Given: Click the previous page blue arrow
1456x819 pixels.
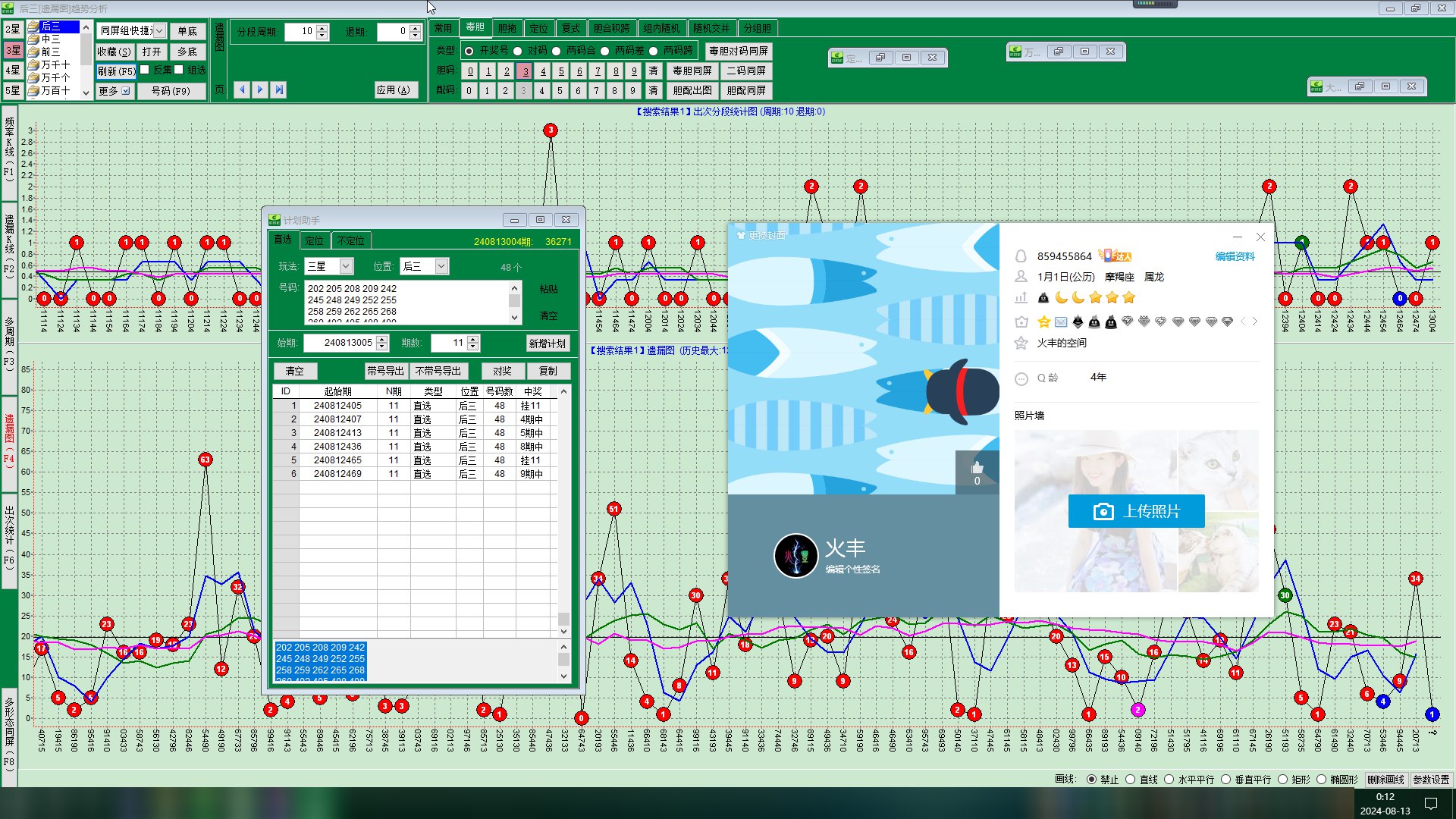Looking at the screenshot, I should pyautogui.click(x=242, y=89).
